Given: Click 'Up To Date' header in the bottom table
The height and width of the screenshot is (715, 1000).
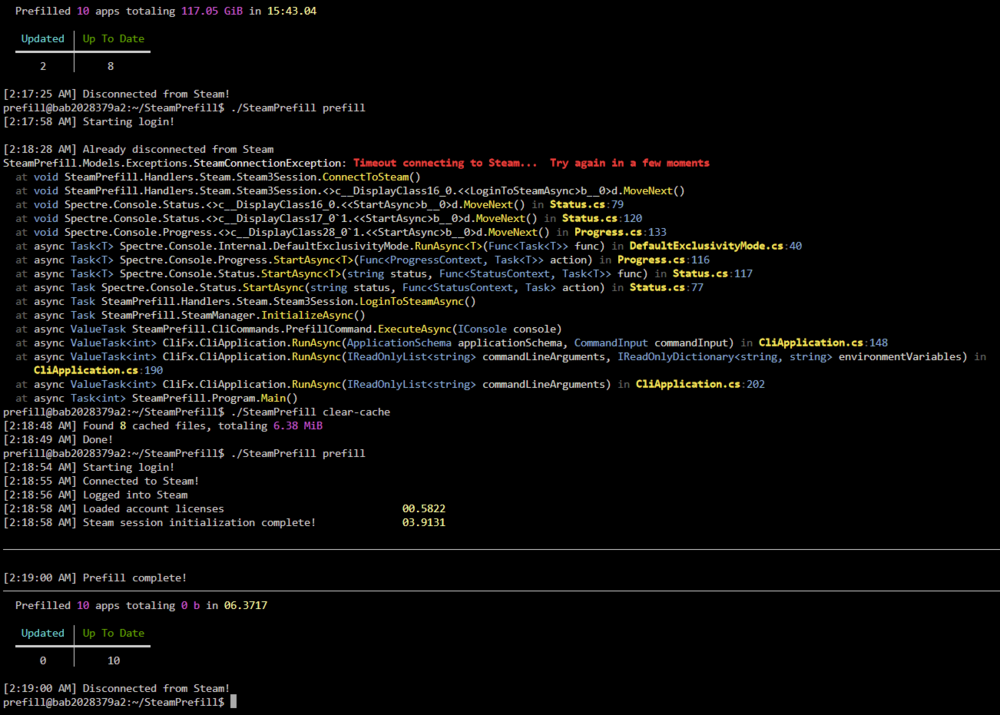Looking at the screenshot, I should coord(114,633).
